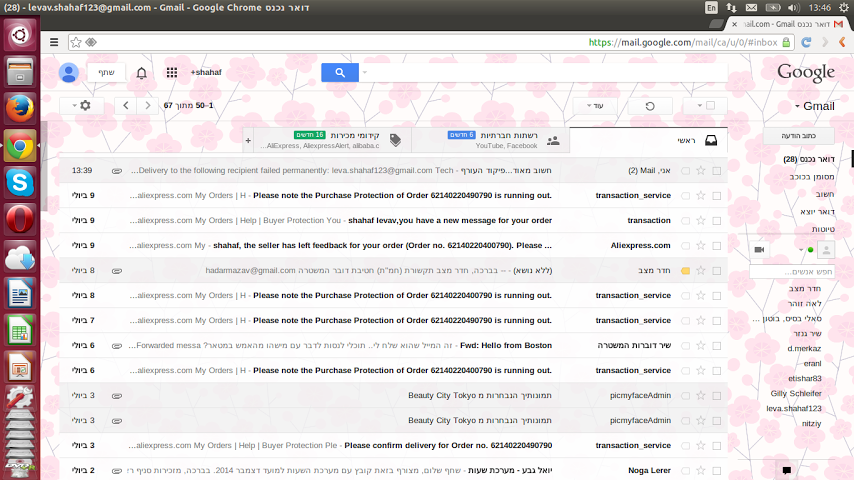Image resolution: width=854 pixels, height=480 pixels.
Task: Open the chat status dropdown arrow
Action: (801, 250)
